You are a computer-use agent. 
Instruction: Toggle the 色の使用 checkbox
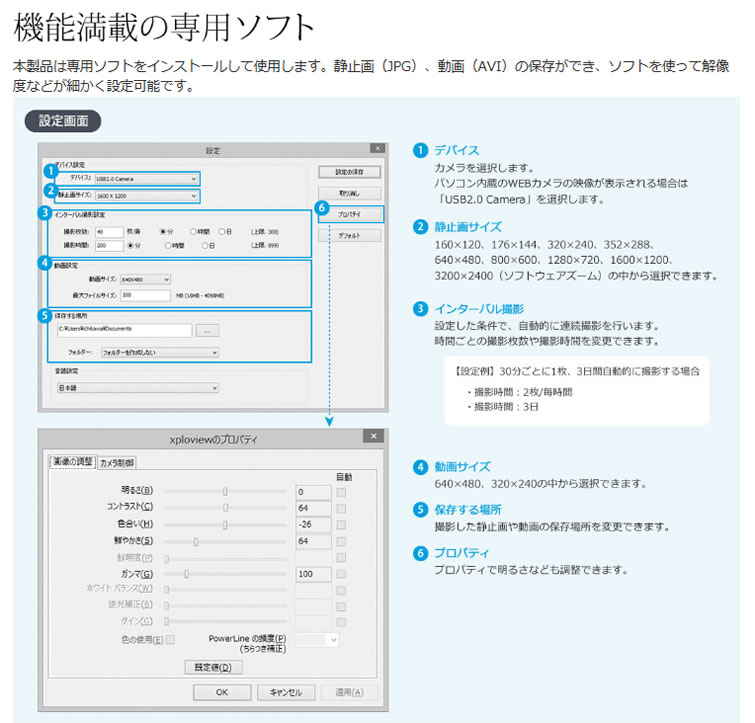coord(170,640)
